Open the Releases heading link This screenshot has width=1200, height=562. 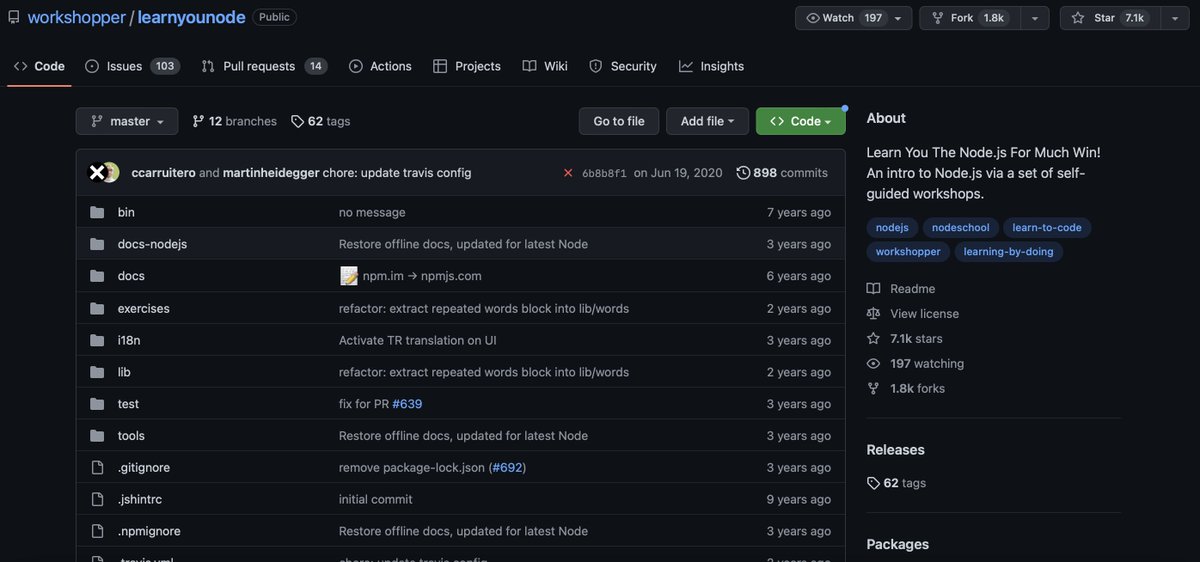(896, 450)
